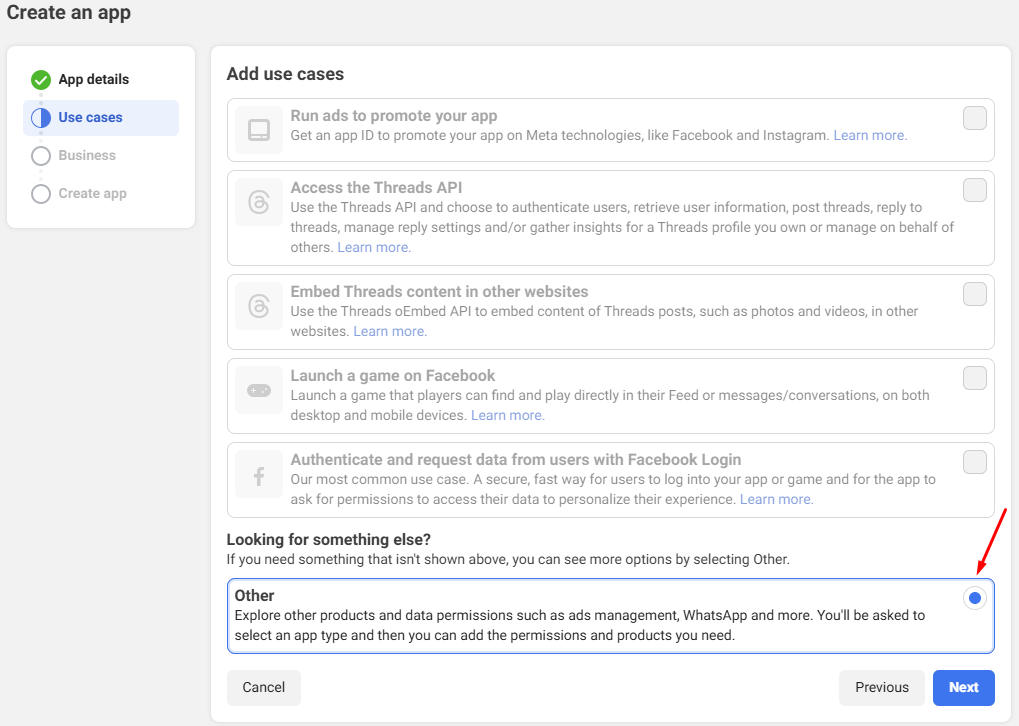Go back with the Previous button

coord(881,688)
